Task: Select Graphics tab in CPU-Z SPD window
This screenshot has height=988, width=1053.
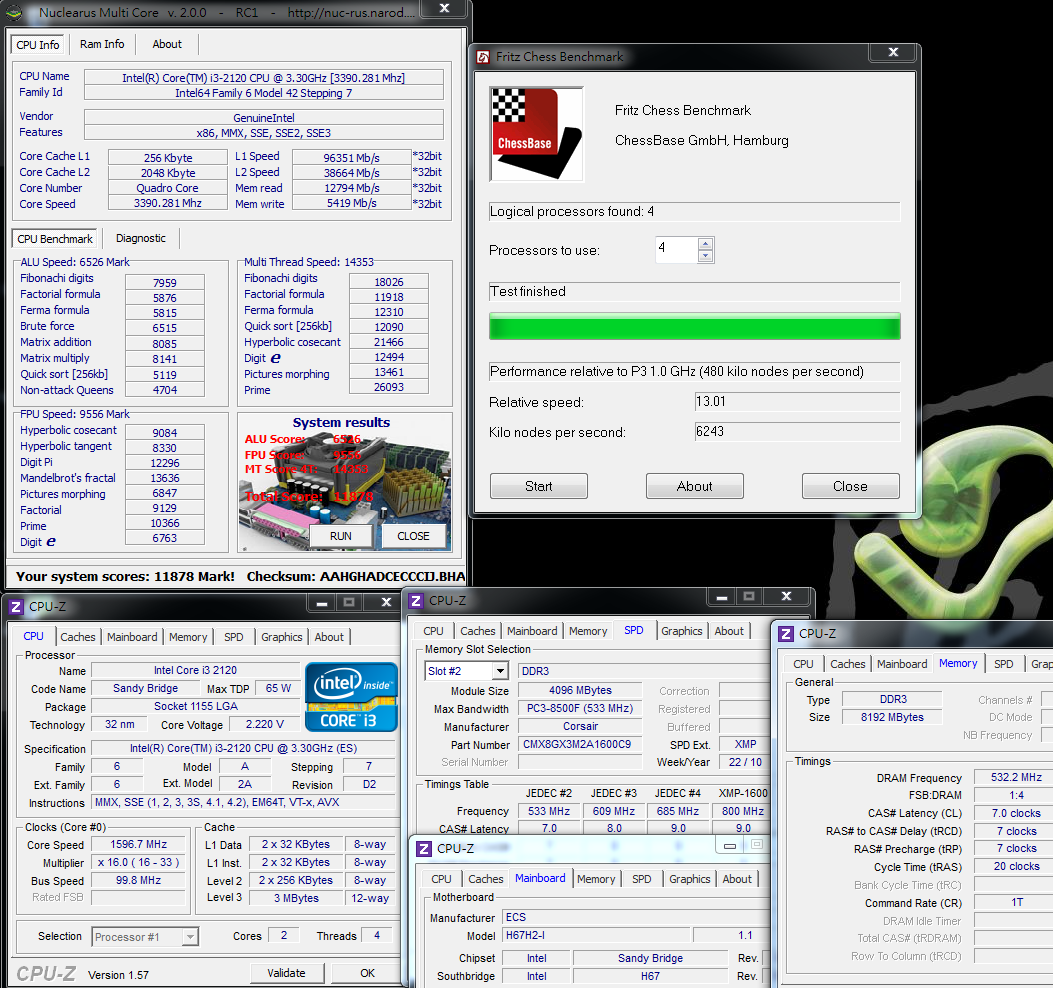Action: tap(682, 631)
